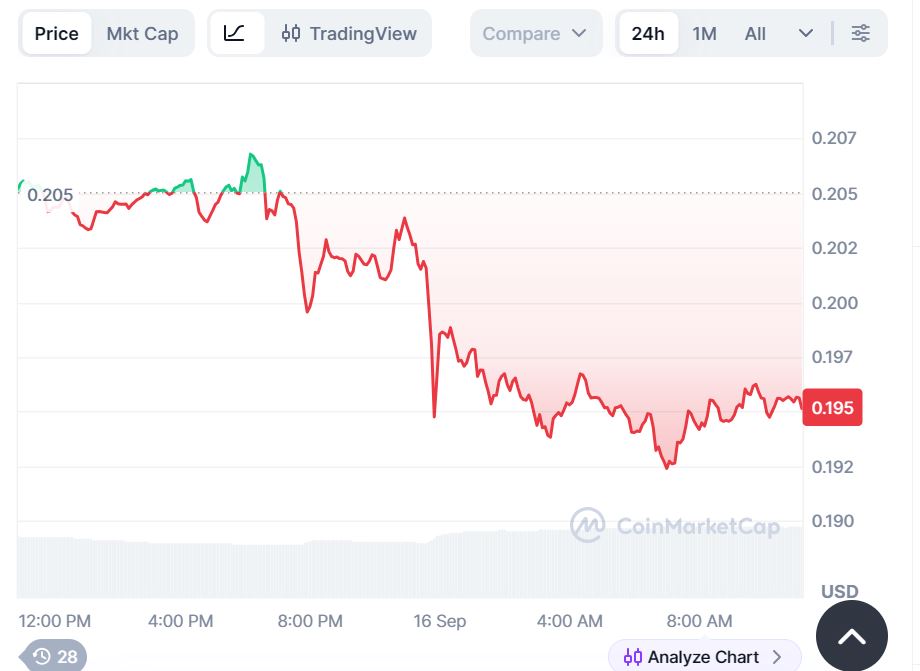Screen dimensions: 920x671
Task: Click the red 0.195 current price tag
Action: [x=832, y=407]
